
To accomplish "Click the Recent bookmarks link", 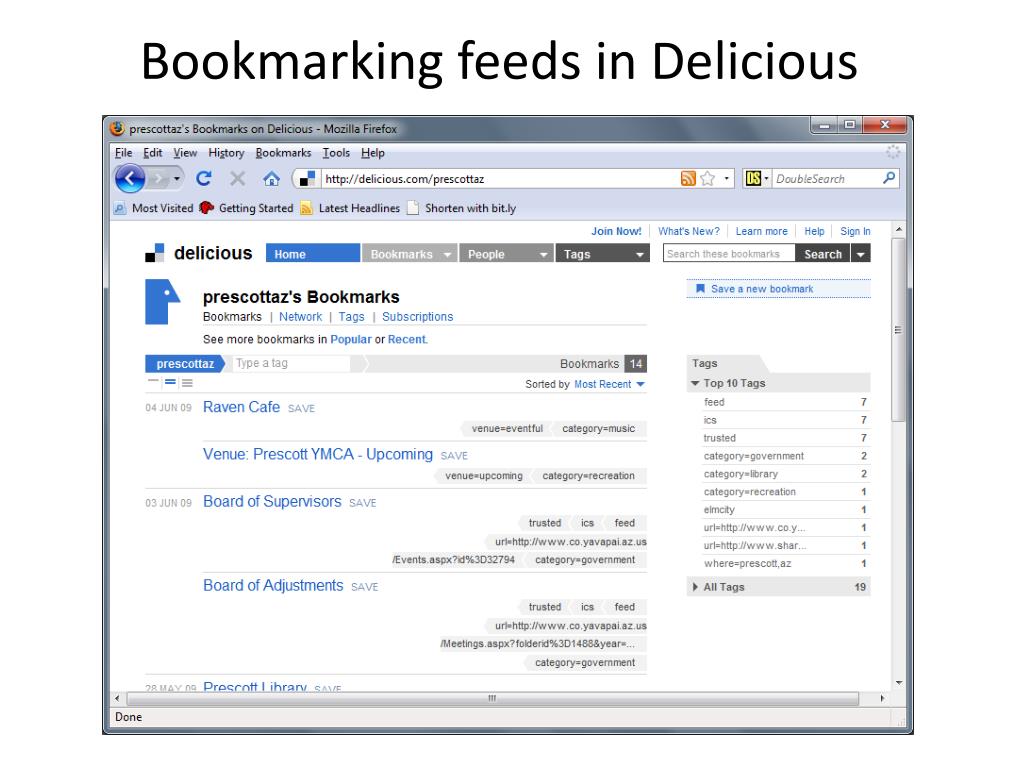I will 407,340.
